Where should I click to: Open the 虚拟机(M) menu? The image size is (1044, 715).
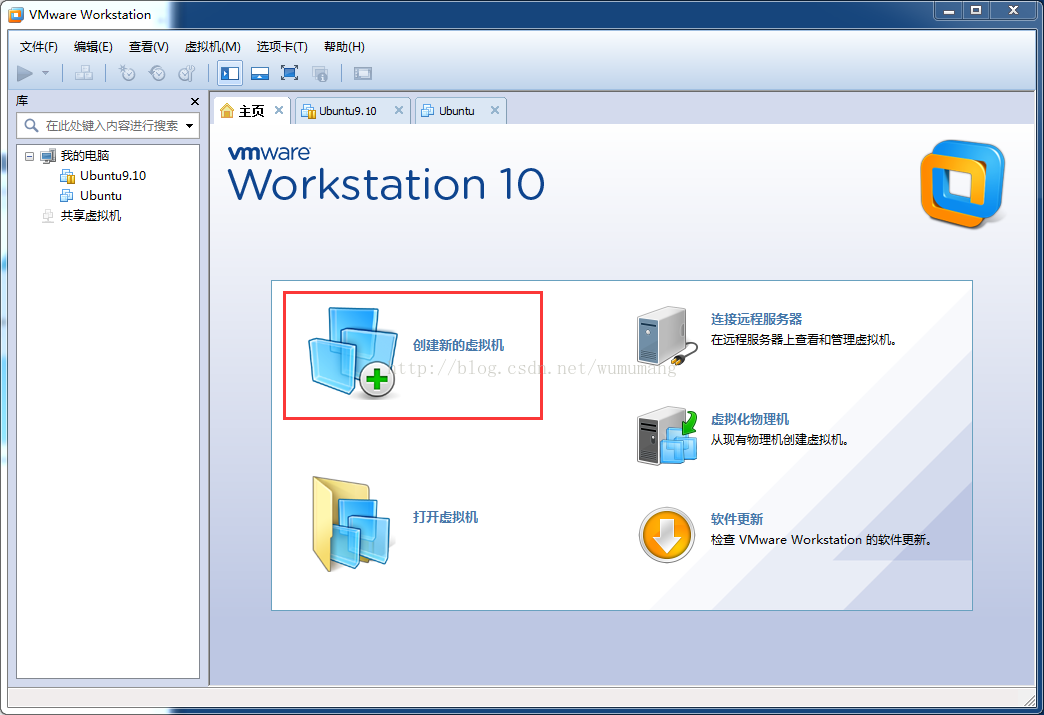coord(212,47)
